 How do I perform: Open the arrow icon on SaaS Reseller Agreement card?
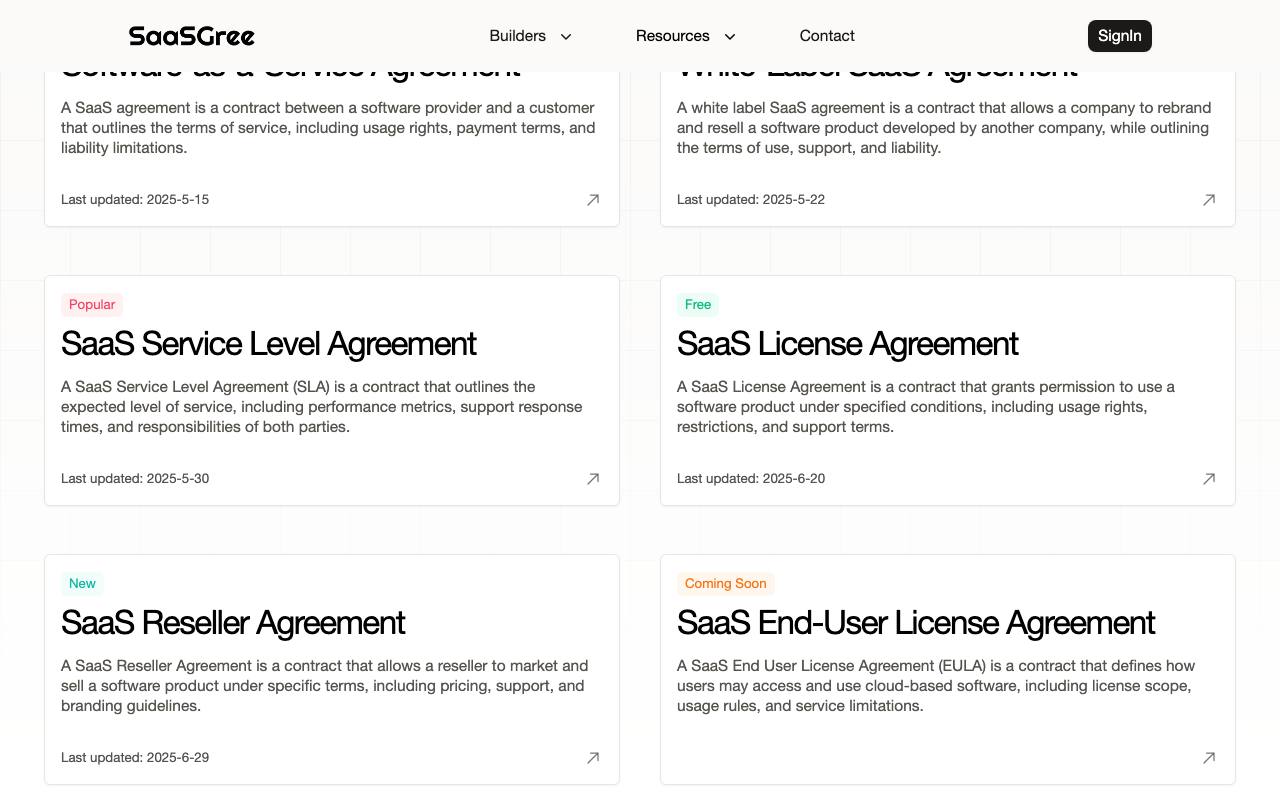coord(593,758)
